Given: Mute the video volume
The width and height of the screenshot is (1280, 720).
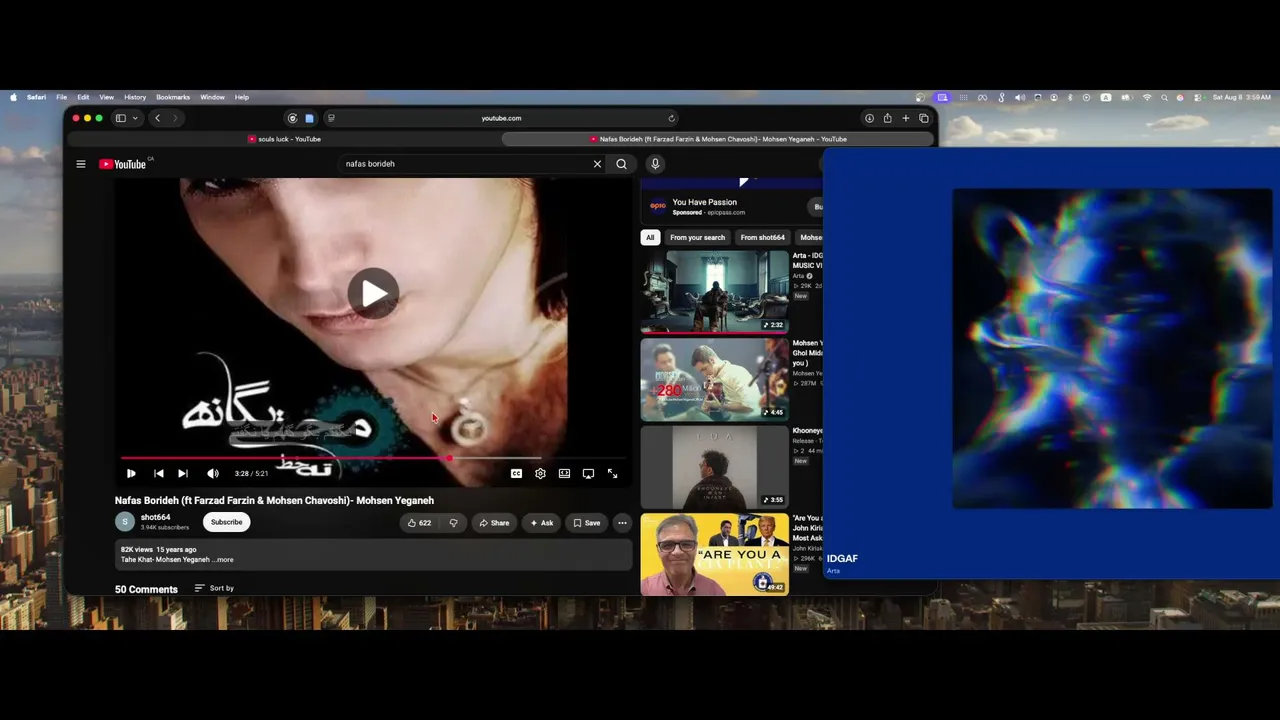Looking at the screenshot, I should pos(212,474).
